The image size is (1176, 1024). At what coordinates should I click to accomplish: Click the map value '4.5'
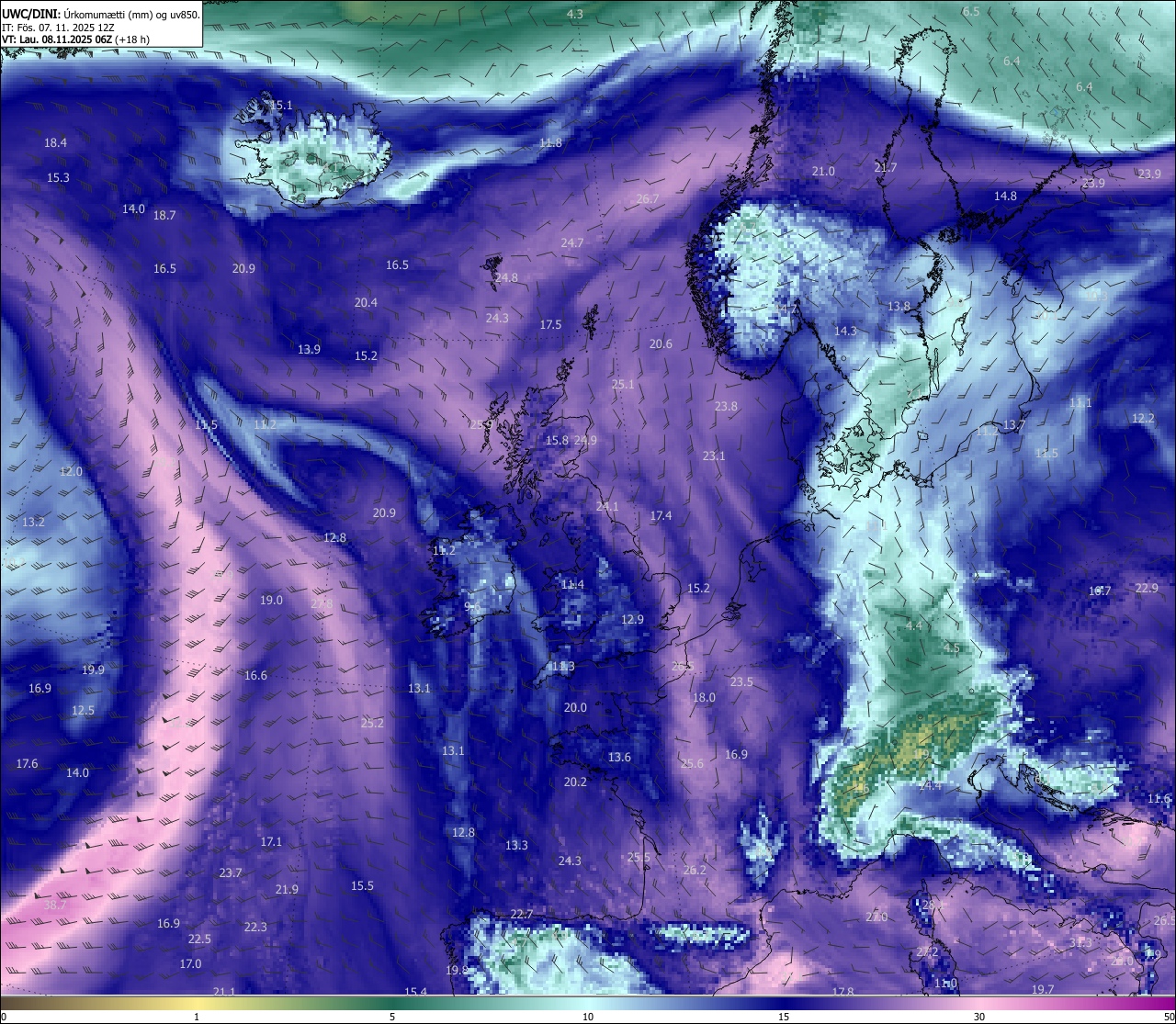(x=952, y=647)
